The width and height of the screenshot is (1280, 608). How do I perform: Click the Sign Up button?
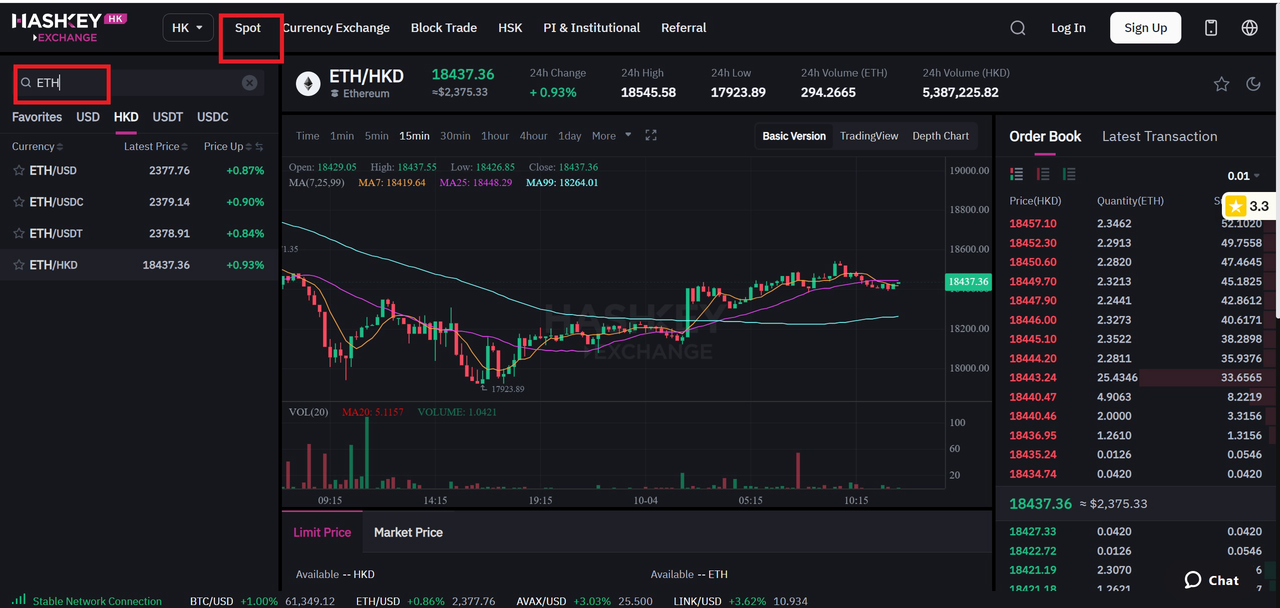pyautogui.click(x=1145, y=28)
